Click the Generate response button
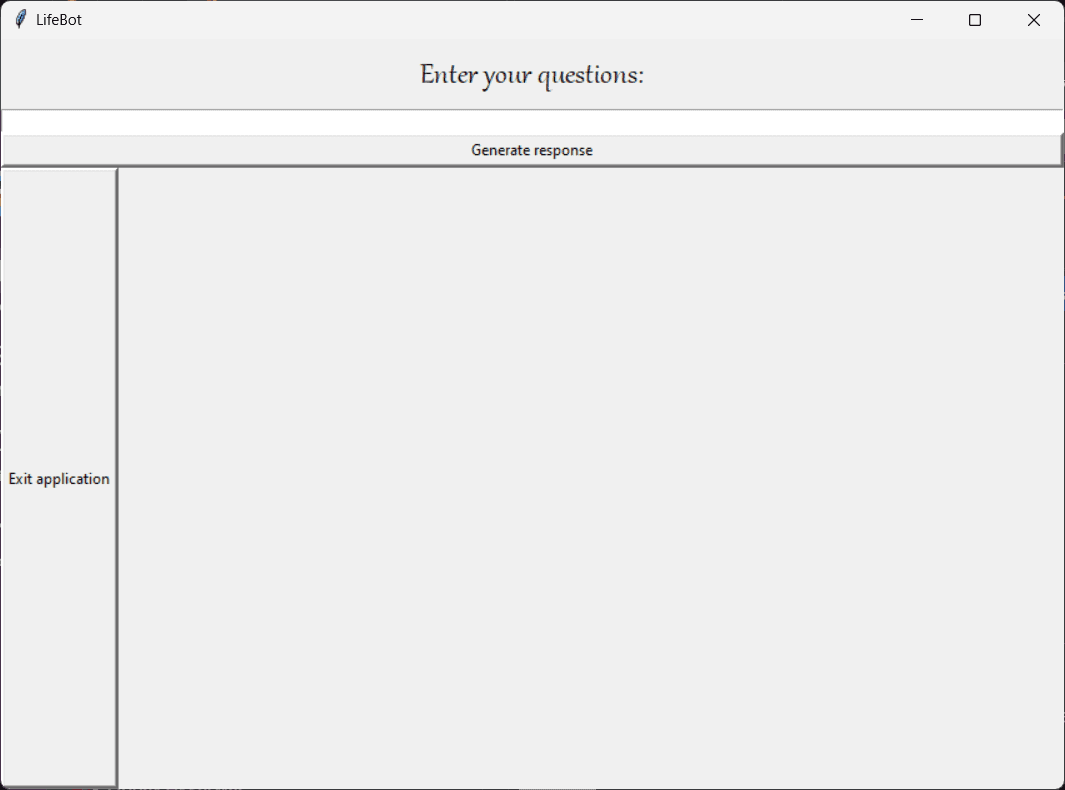Image resolution: width=1065 pixels, height=790 pixels. [x=532, y=150]
